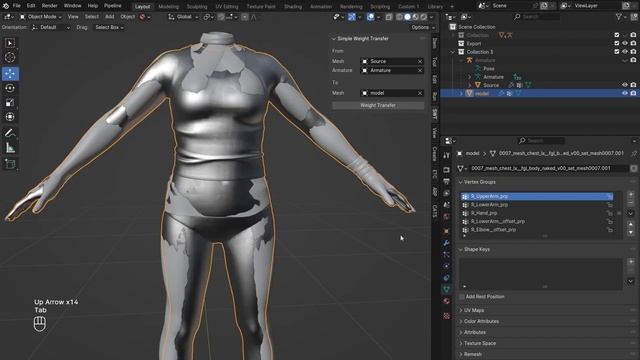Open the Texture properties tab
Screen dimensions: 640x360
point(446,316)
